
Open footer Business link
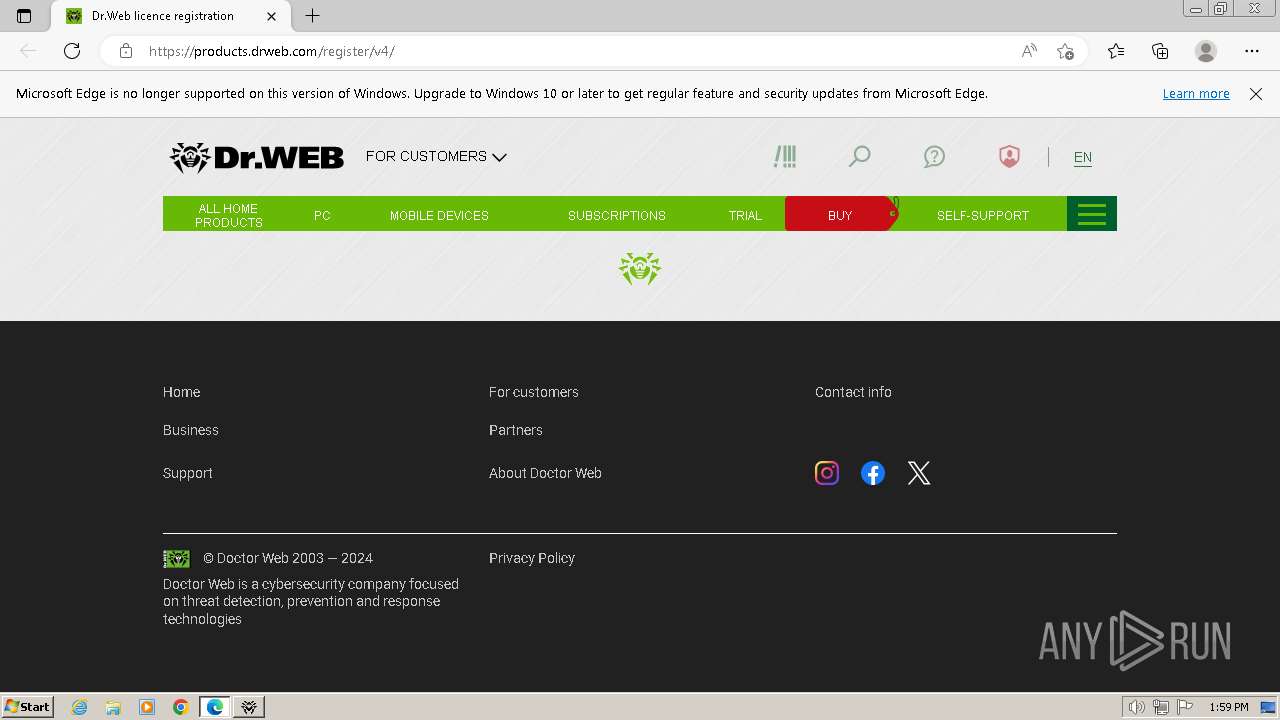[191, 430]
